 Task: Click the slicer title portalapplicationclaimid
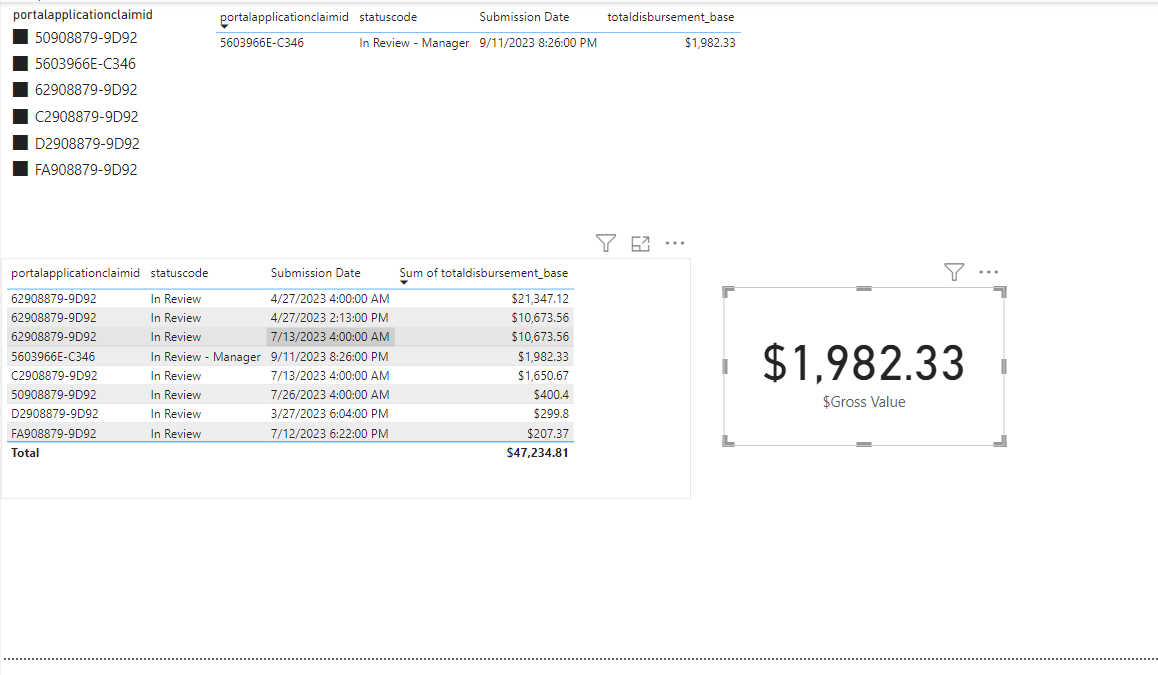coord(83,15)
